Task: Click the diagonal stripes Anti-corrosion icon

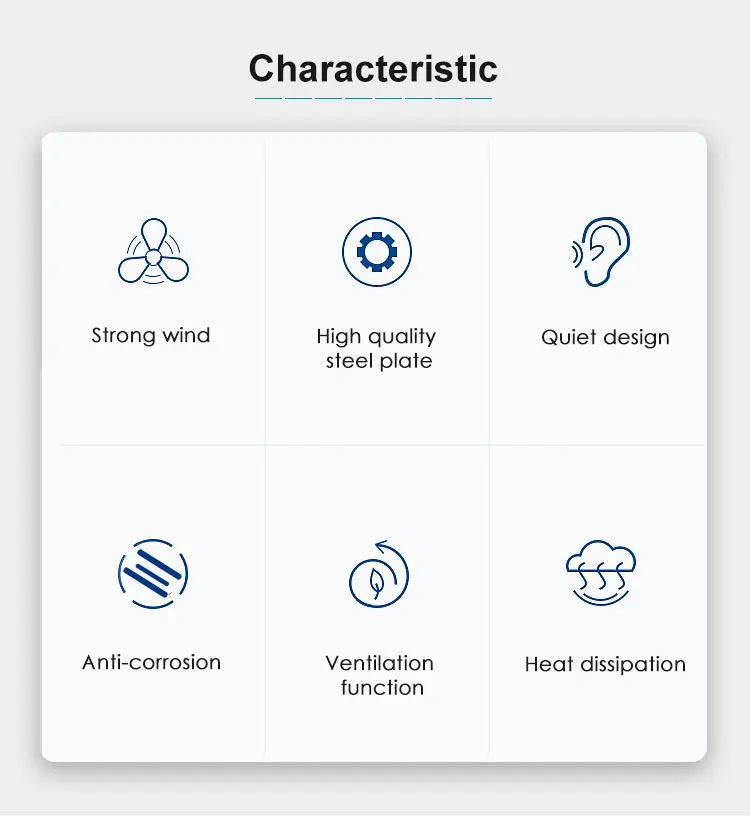Action: 152,575
